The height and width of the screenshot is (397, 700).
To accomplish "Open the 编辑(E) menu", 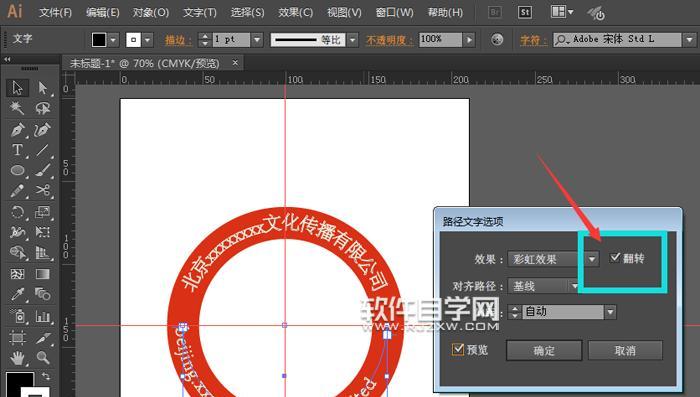I will click(103, 13).
